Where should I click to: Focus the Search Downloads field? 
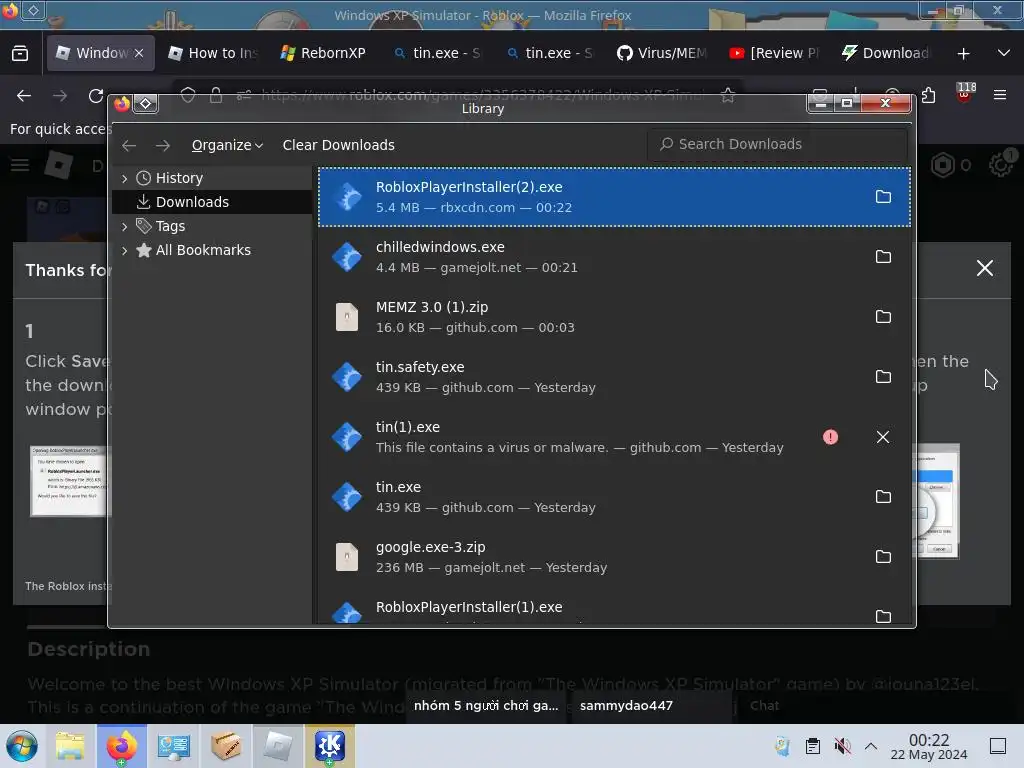point(777,144)
